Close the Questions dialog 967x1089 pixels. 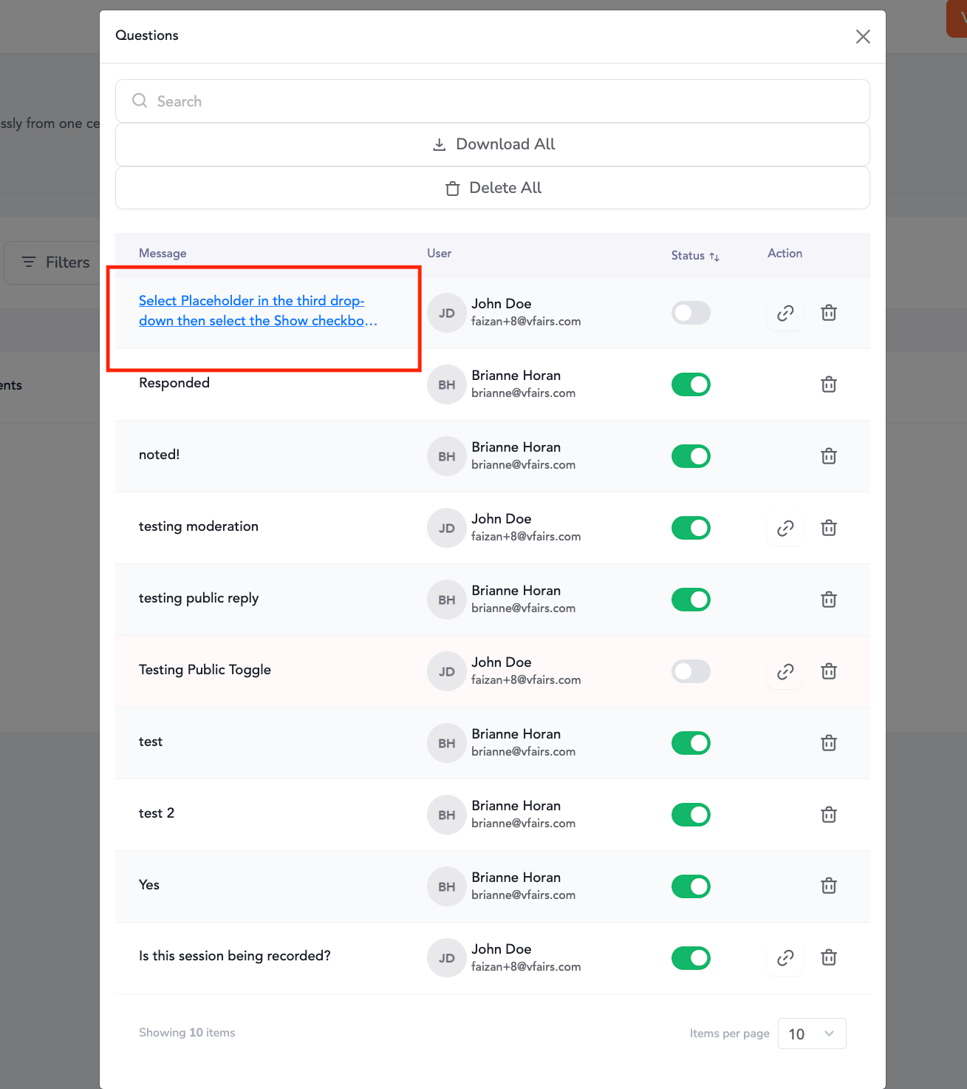pos(863,37)
